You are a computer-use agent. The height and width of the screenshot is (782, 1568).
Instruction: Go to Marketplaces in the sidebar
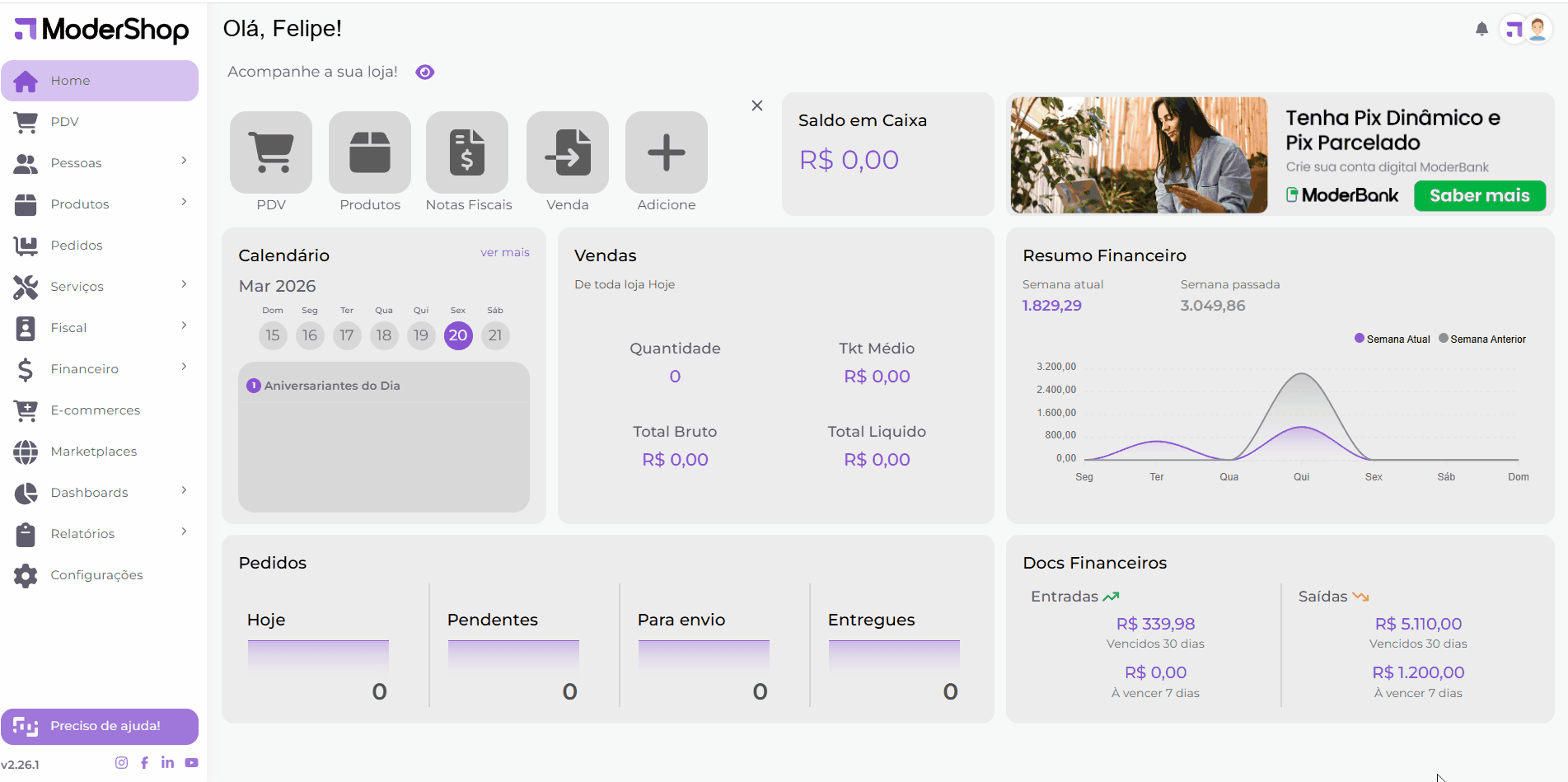(93, 452)
